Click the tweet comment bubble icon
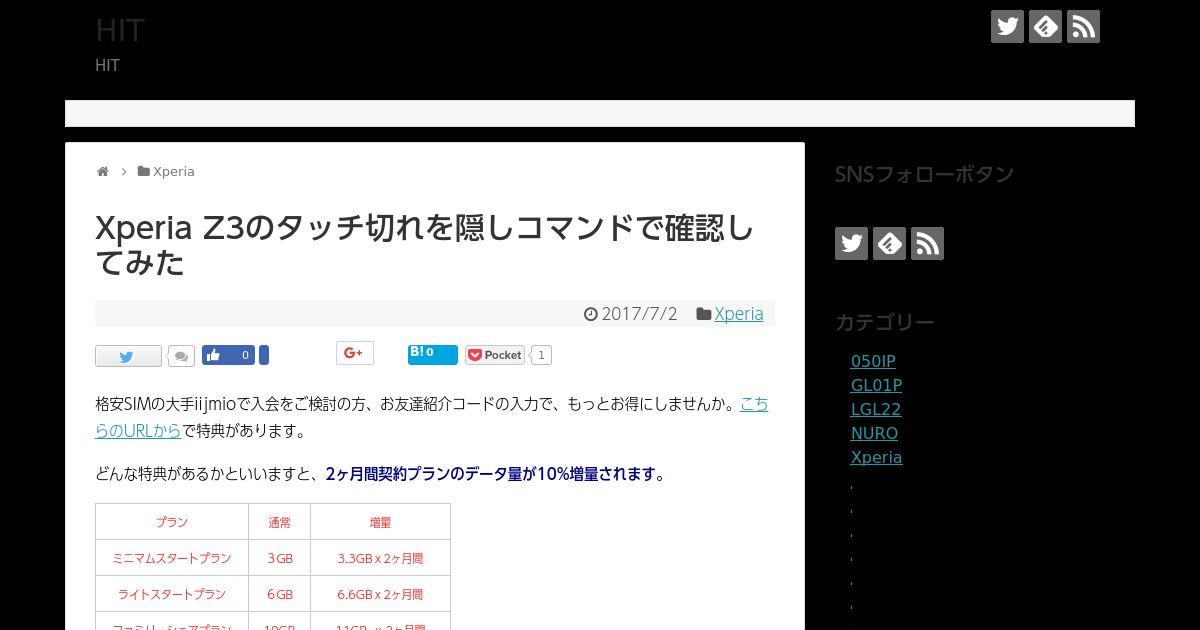This screenshot has width=1200, height=630. click(181, 356)
